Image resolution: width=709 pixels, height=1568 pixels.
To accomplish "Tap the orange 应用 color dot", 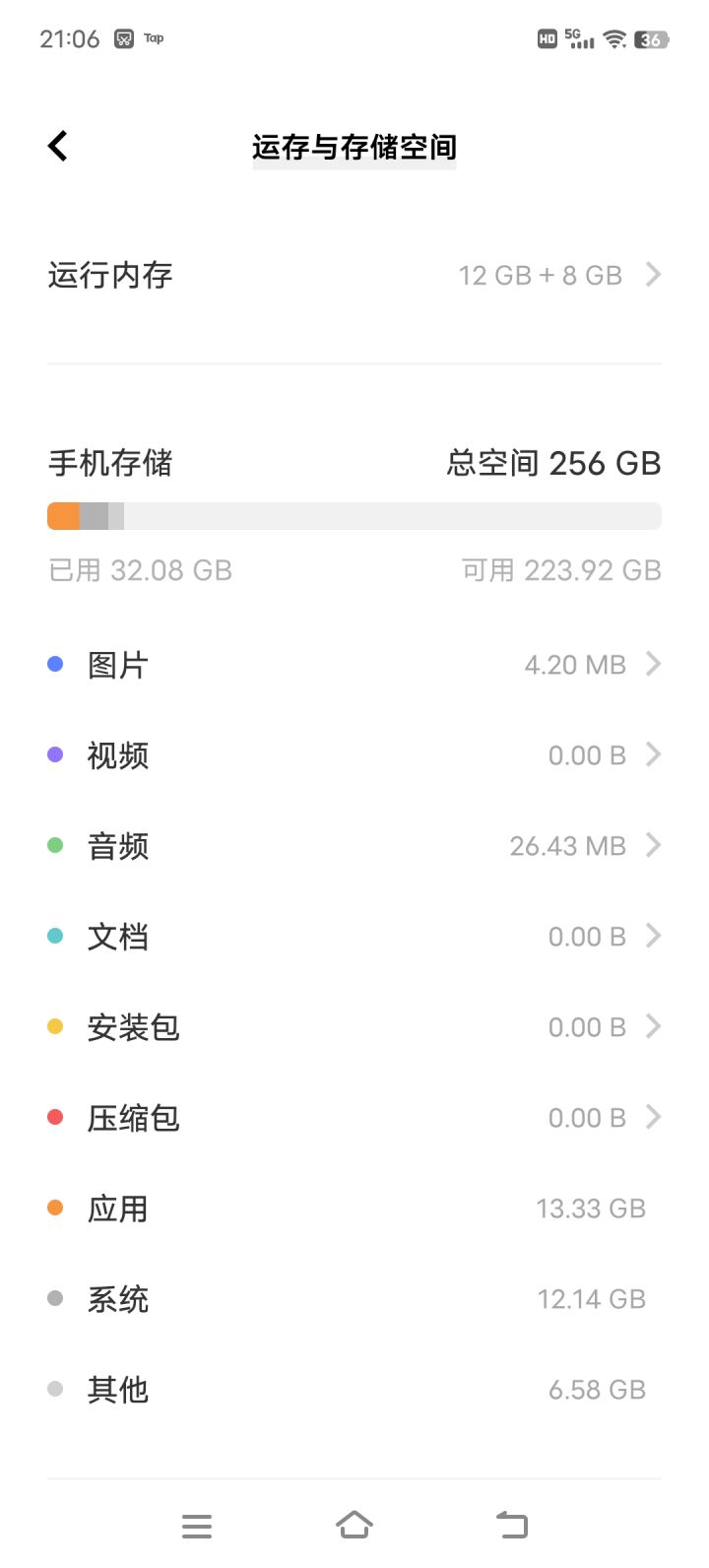I will pos(55,1209).
